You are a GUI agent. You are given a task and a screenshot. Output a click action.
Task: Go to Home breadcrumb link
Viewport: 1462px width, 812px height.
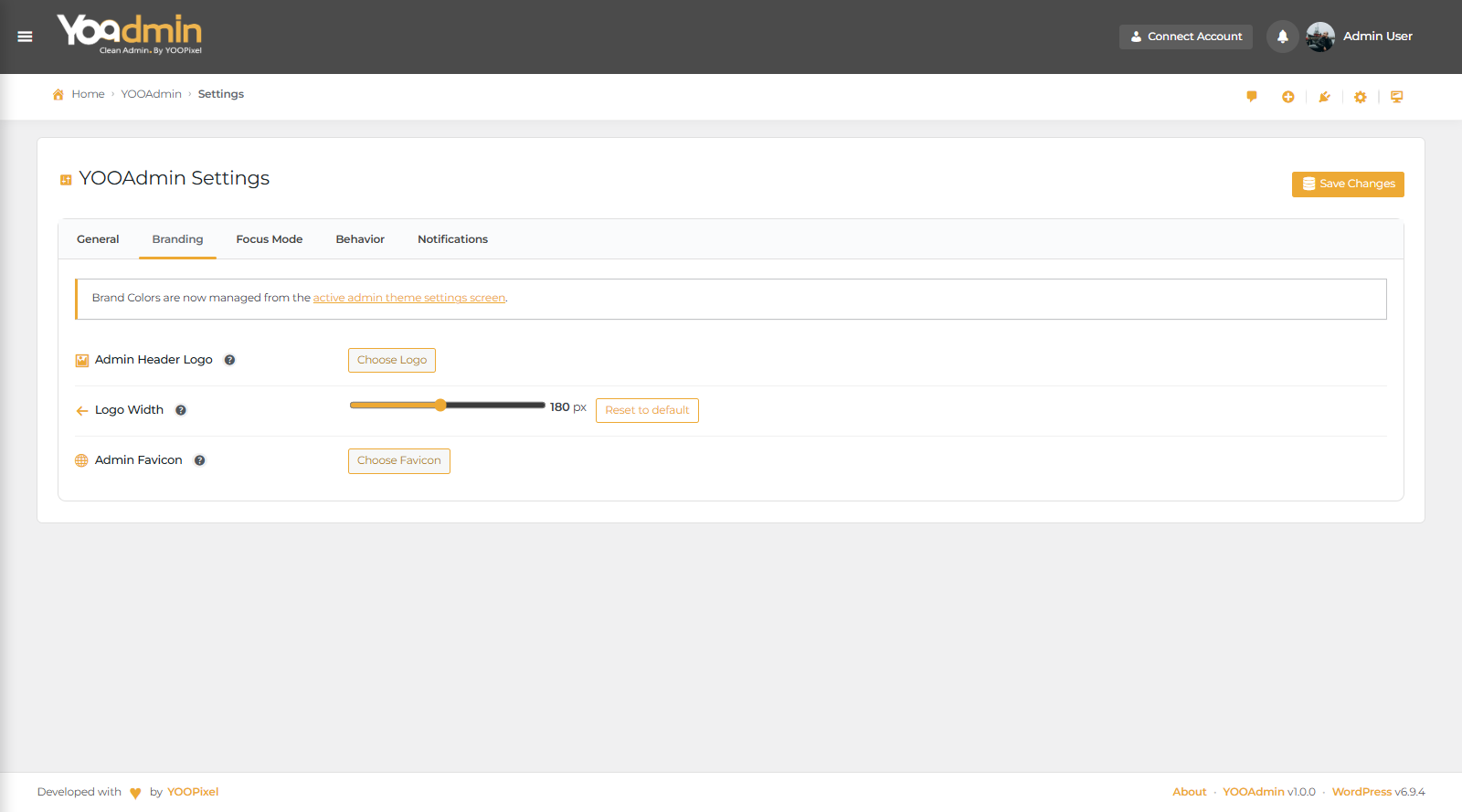pyautogui.click(x=89, y=94)
